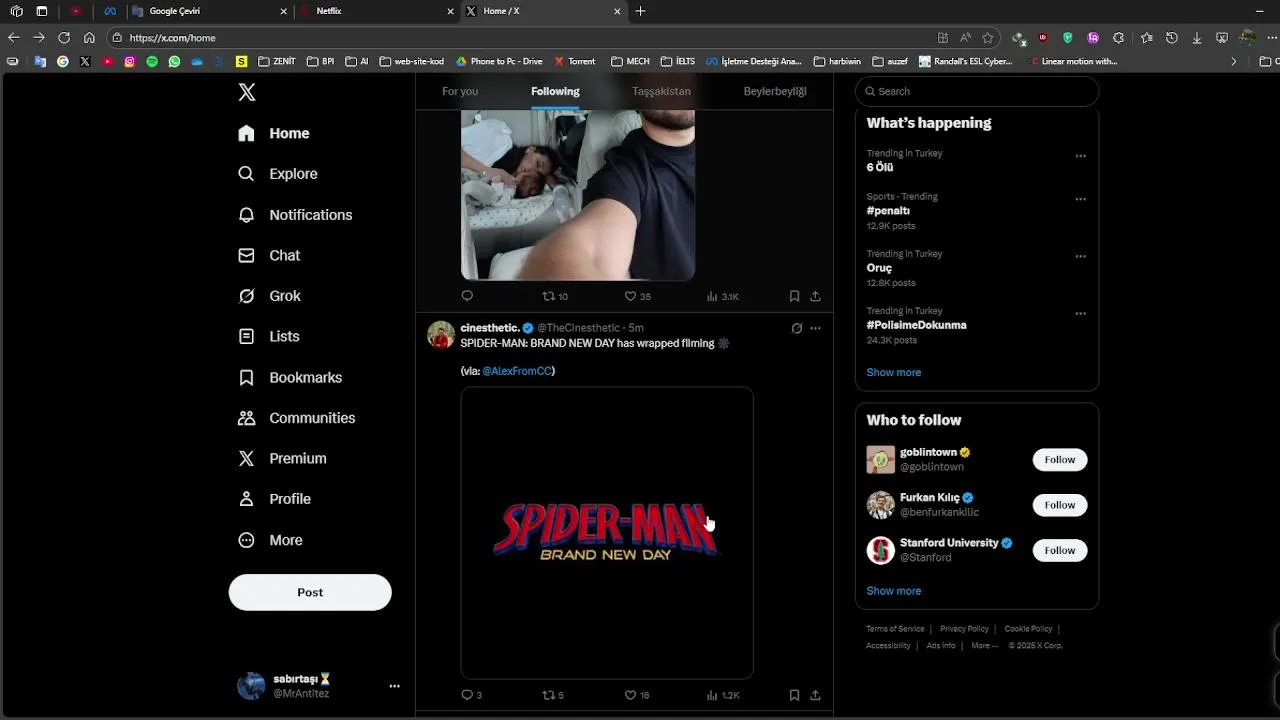The height and width of the screenshot is (720, 1280).
Task: Open the browser Downloads icon
Action: click(x=1197, y=38)
